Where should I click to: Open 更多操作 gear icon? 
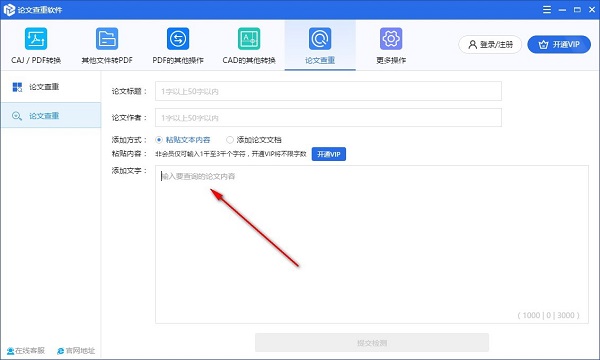(x=391, y=39)
